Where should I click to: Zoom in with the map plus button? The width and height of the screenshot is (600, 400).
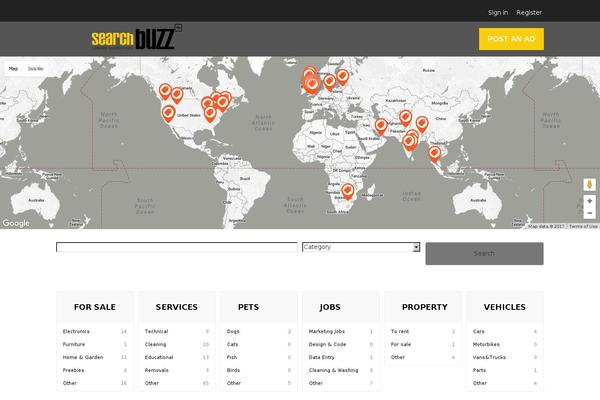(589, 201)
